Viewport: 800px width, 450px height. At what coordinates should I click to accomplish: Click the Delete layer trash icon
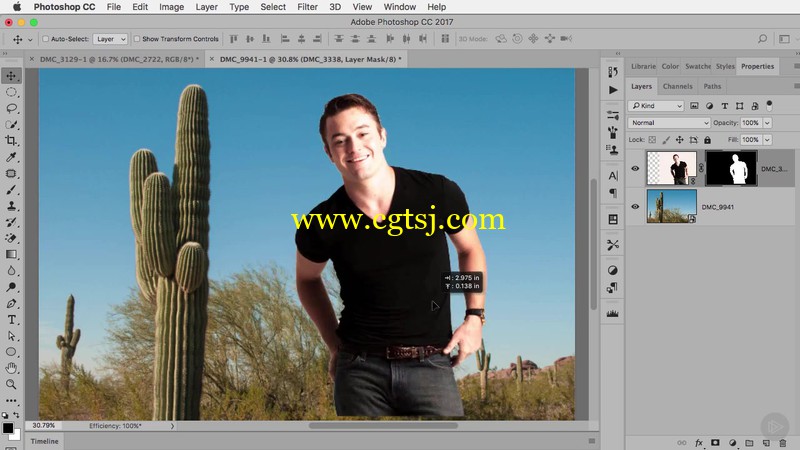coord(783,443)
